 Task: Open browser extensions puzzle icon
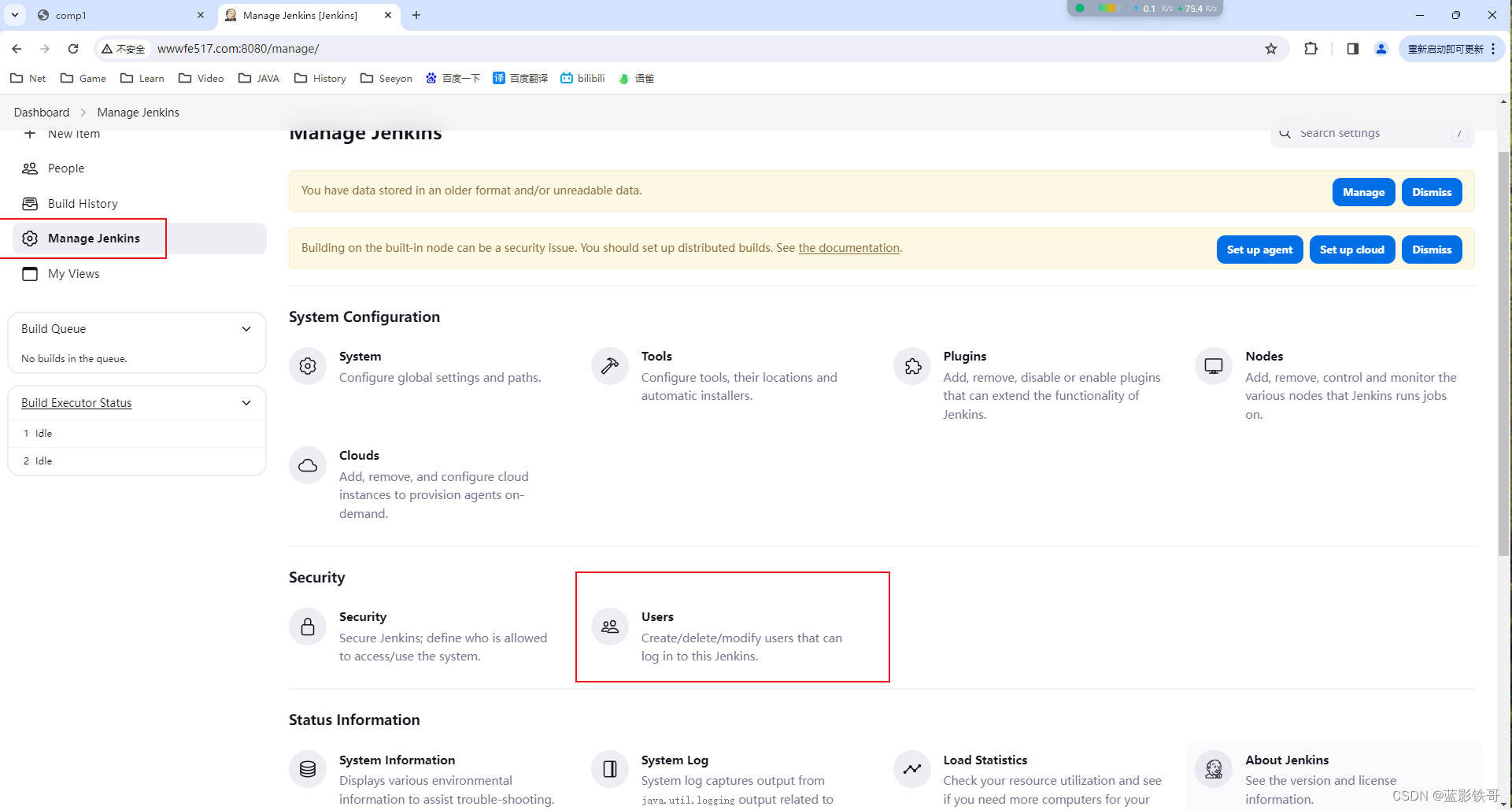1311,49
